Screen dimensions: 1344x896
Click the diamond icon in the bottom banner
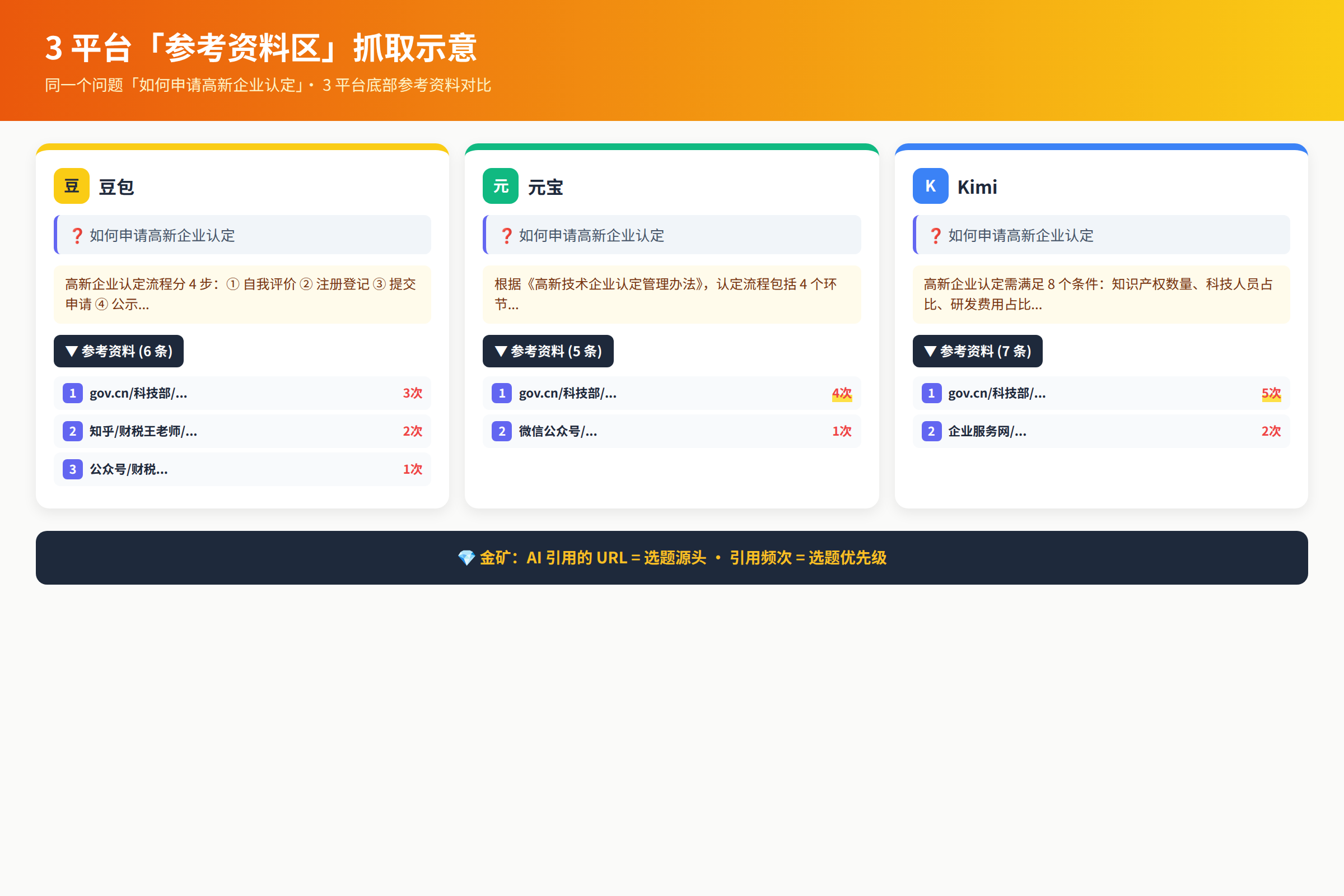tap(466, 558)
